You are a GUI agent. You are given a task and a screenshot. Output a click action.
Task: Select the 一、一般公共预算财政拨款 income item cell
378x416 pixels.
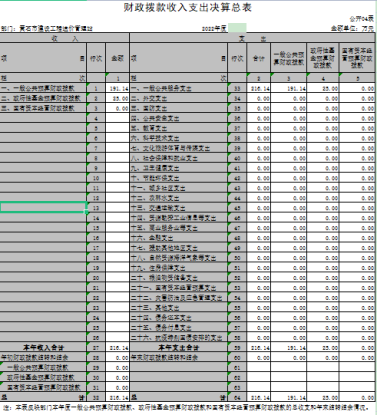click(x=43, y=89)
